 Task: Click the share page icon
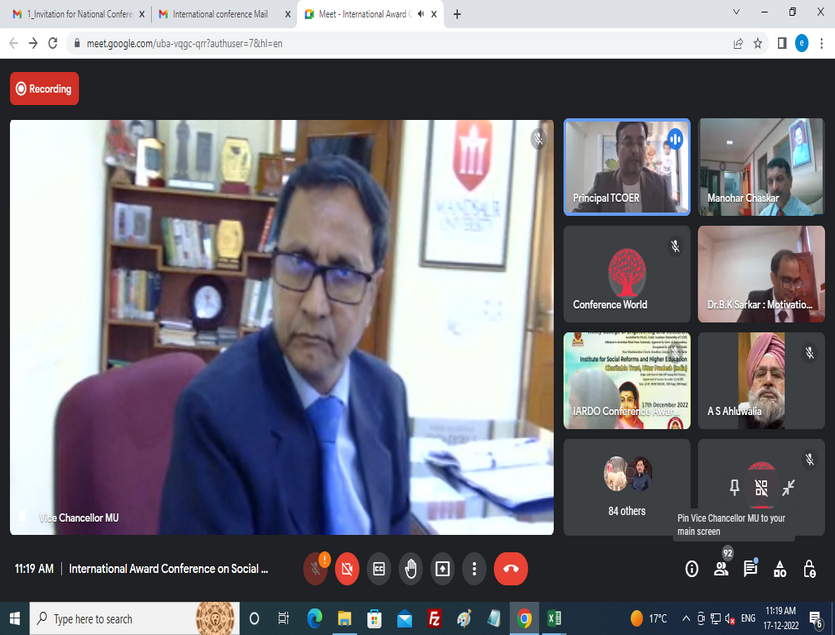[x=738, y=44]
